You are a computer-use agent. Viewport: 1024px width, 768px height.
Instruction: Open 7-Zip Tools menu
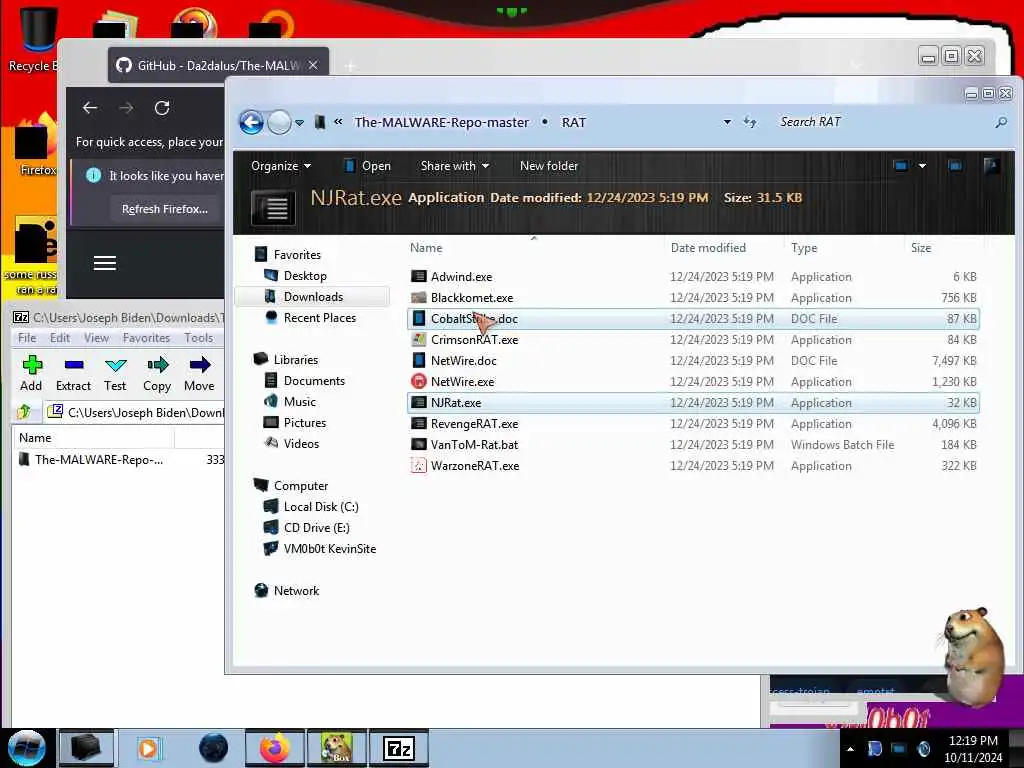[199, 338]
